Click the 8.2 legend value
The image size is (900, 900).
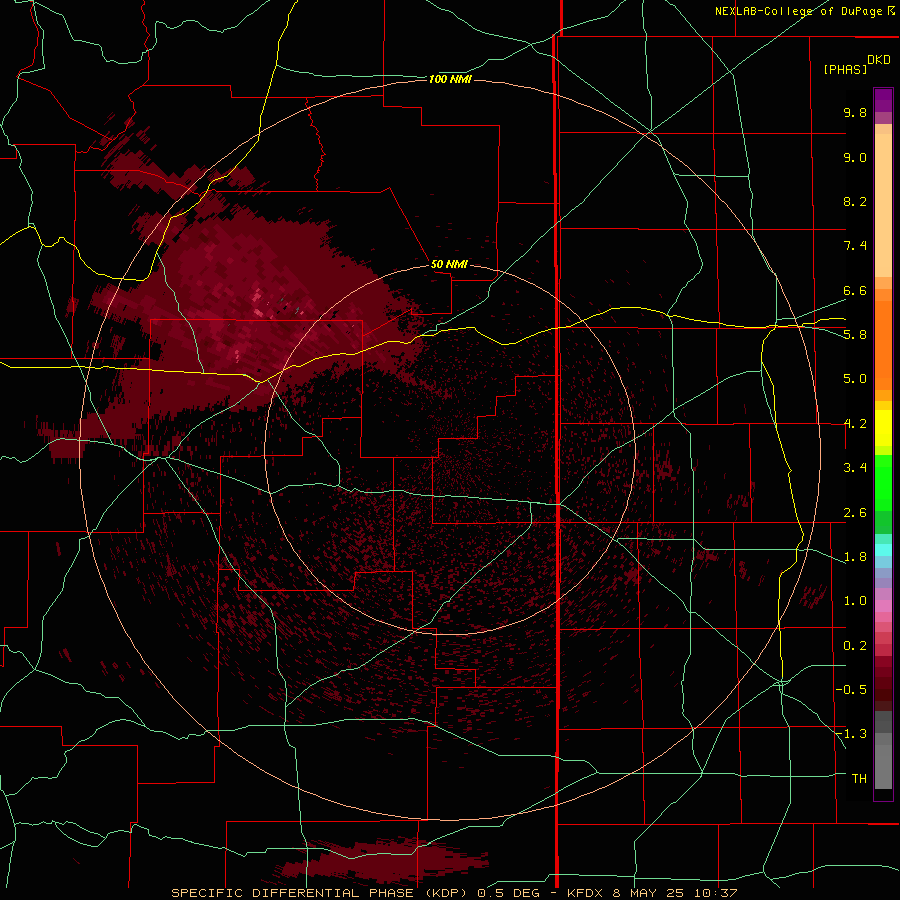point(855,201)
